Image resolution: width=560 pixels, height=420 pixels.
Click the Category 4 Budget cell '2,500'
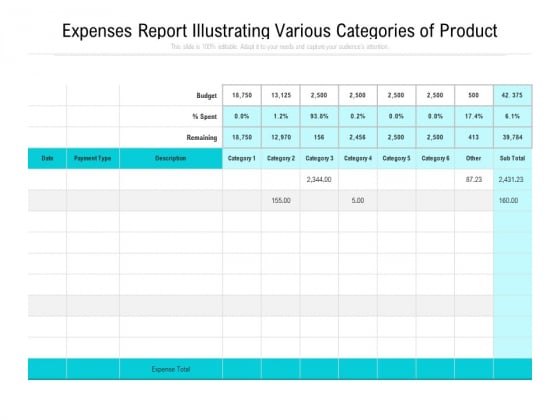pyautogui.click(x=358, y=95)
